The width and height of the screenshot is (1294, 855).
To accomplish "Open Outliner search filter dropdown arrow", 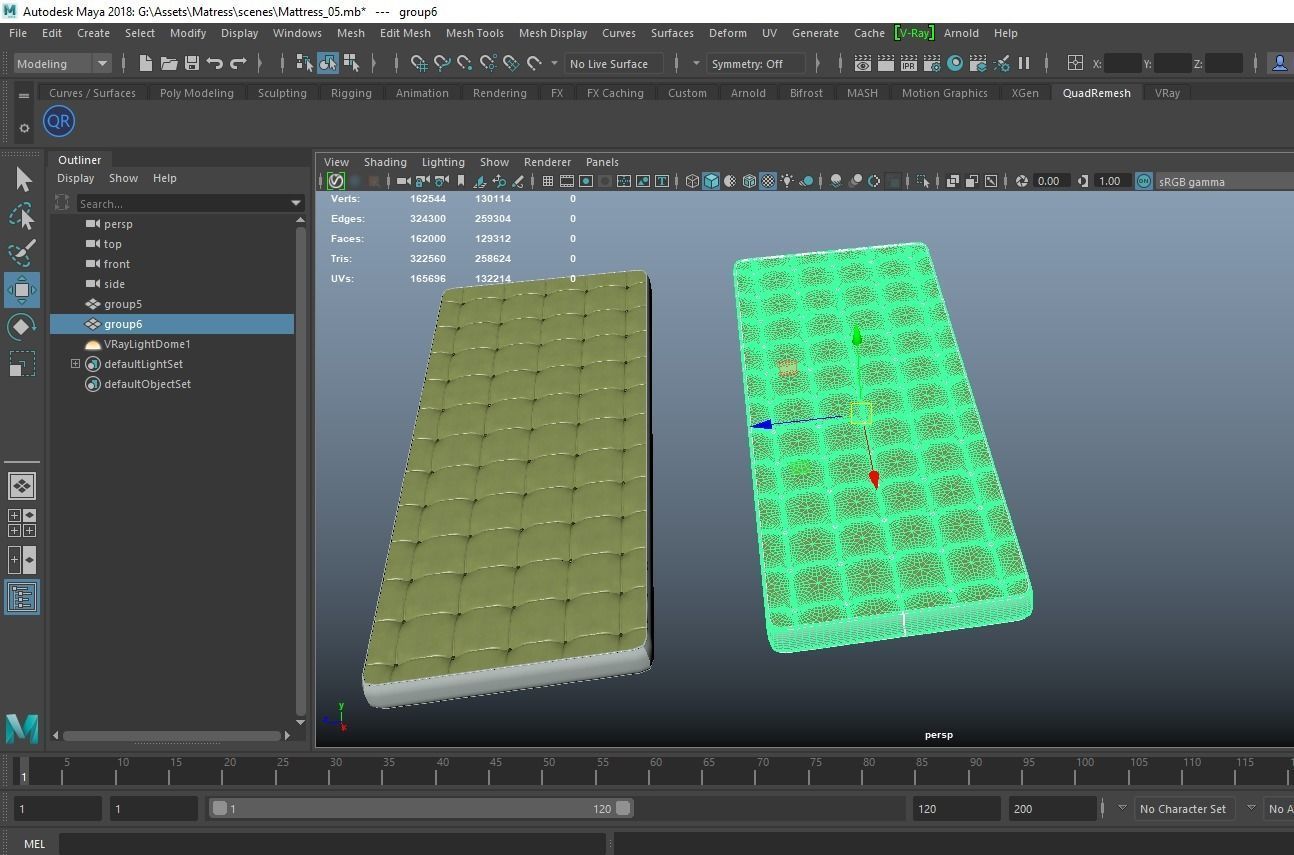I will click(x=296, y=203).
